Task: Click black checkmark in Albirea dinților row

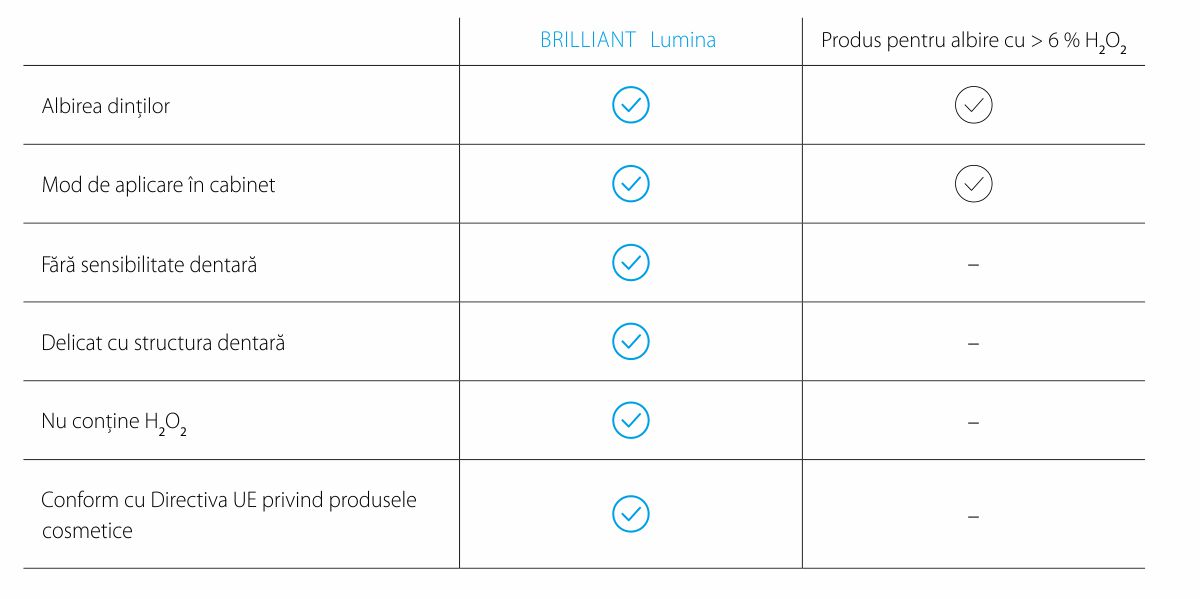Action: click(x=973, y=105)
